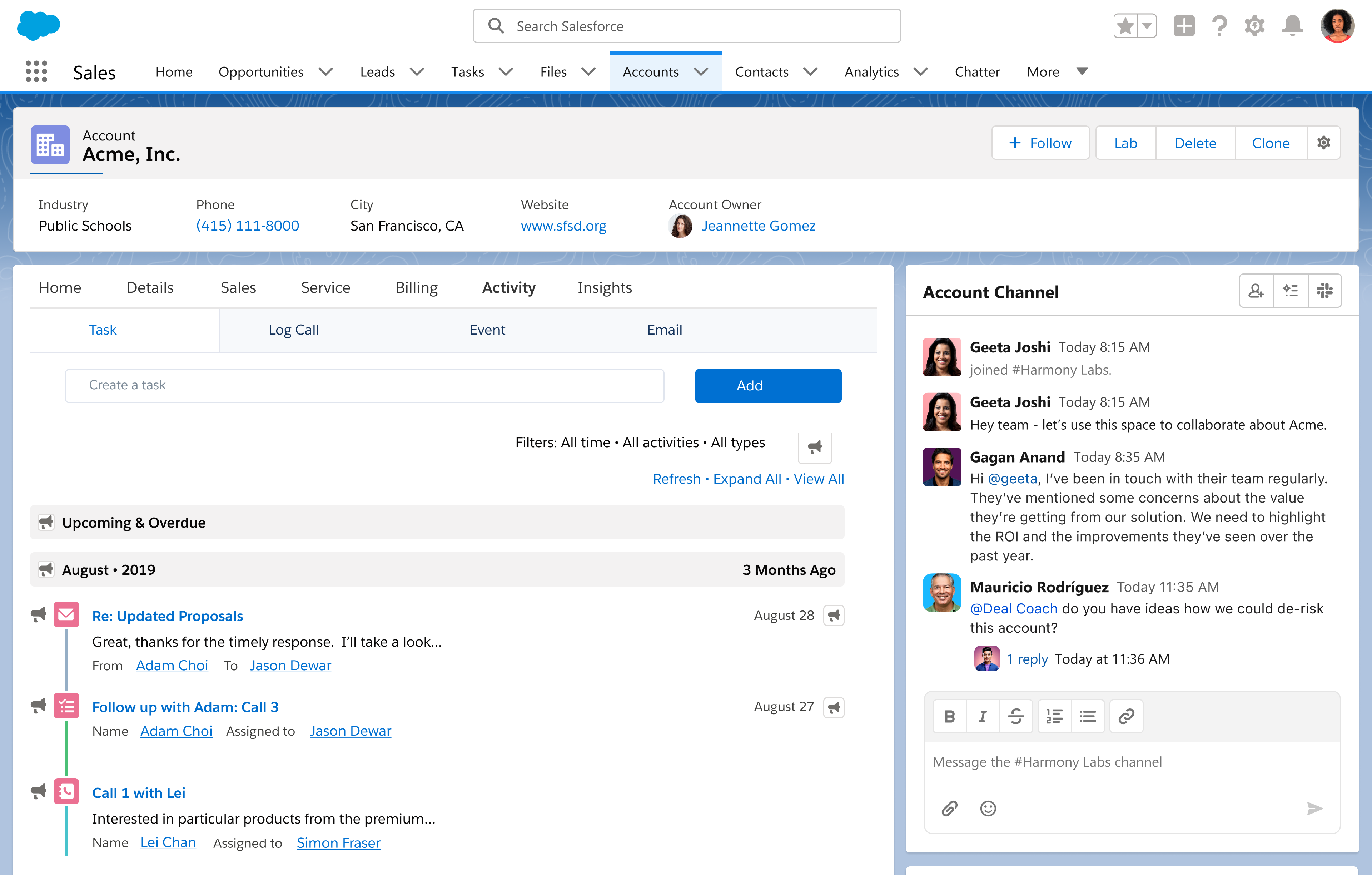This screenshot has width=1372, height=875.
Task: Open the record settings gear button
Action: click(1323, 143)
